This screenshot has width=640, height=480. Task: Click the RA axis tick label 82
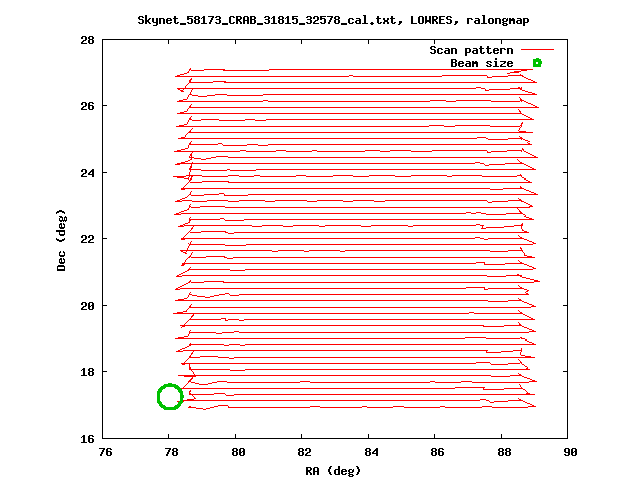pos(304,452)
